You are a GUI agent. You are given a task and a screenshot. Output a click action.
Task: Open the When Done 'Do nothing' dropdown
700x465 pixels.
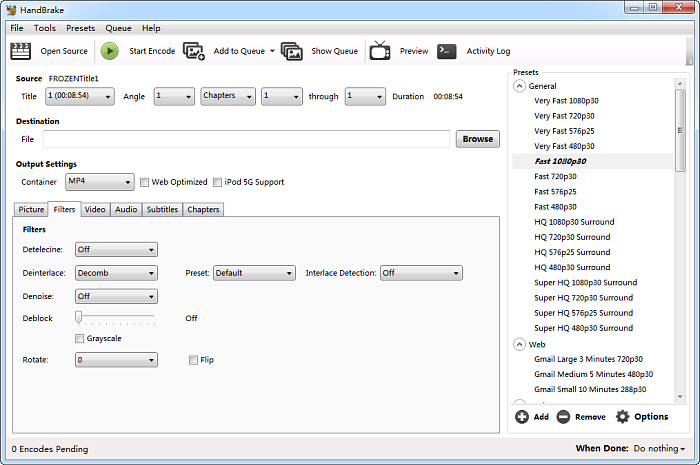click(x=659, y=448)
